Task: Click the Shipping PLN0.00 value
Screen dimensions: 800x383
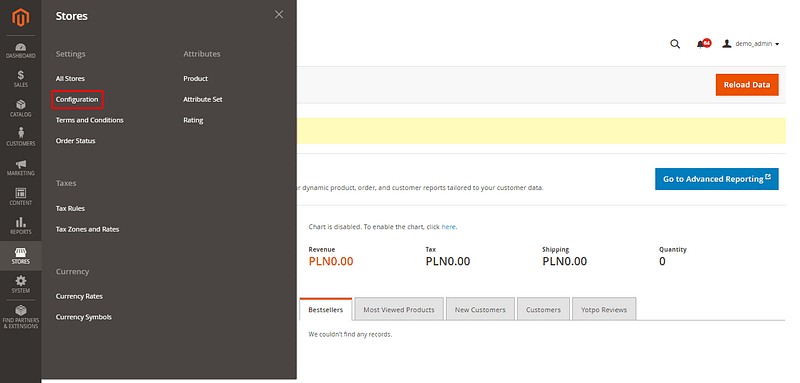Action: 564,262
